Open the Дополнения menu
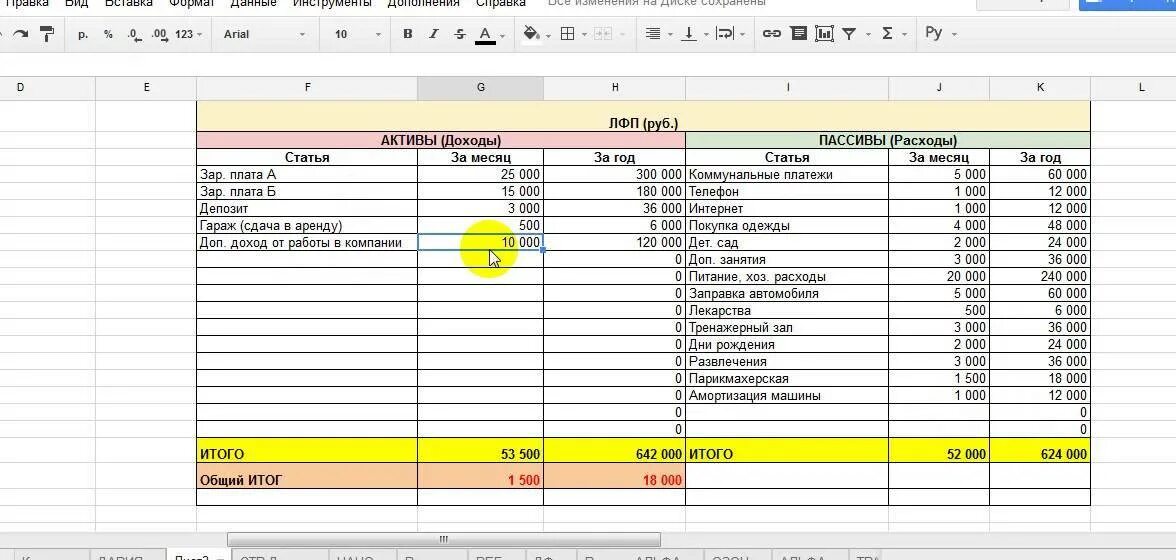Viewport: 1176px width, 560px height. click(x=424, y=3)
